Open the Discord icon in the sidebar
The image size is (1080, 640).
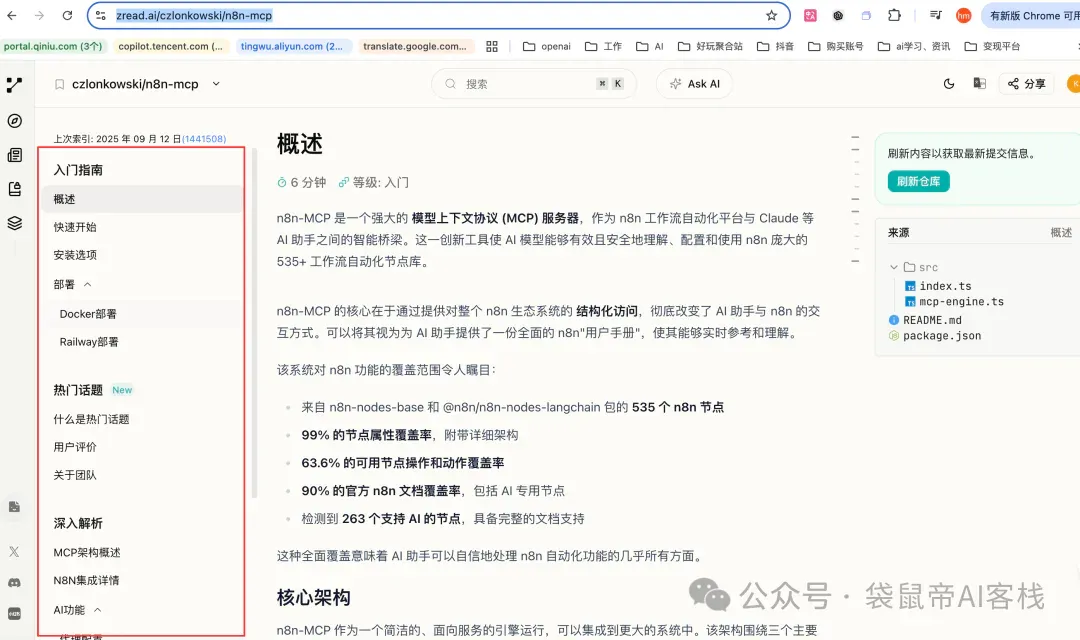pyautogui.click(x=14, y=583)
